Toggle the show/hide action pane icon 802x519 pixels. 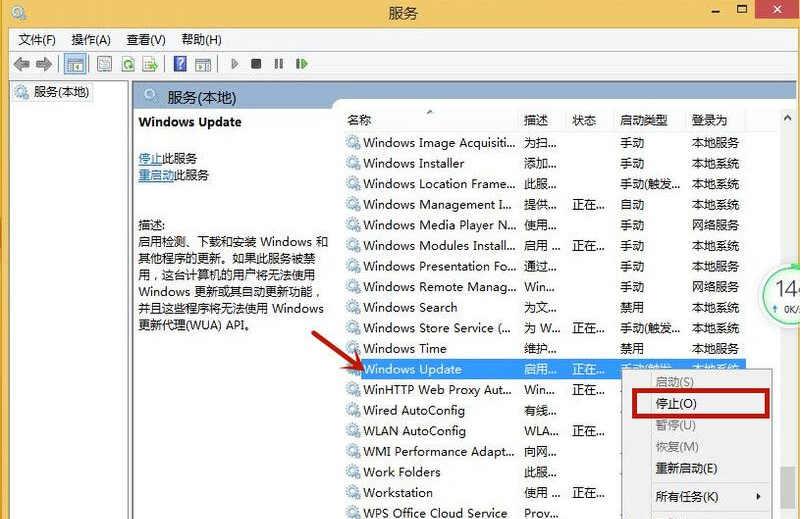[x=203, y=64]
